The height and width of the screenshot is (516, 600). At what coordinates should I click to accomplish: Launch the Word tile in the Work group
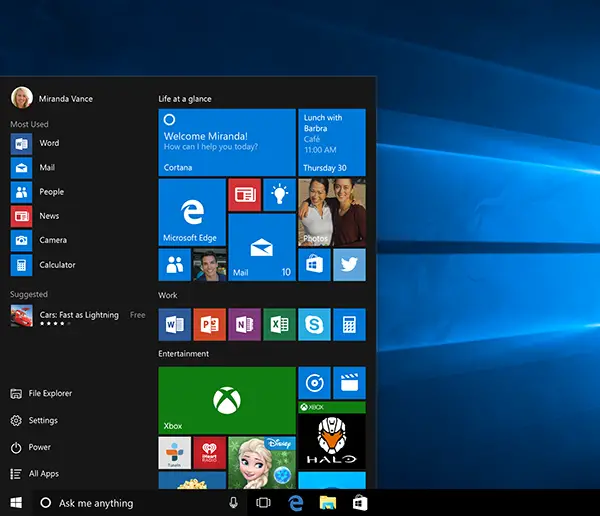(174, 325)
